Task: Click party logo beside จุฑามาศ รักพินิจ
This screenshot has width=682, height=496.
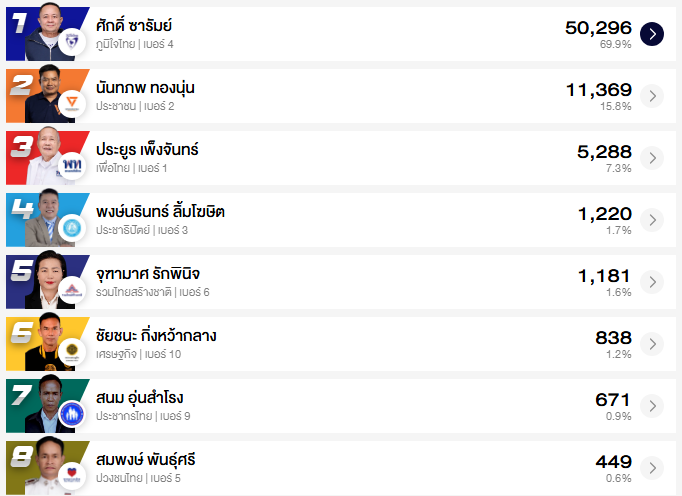Action: coord(72,289)
